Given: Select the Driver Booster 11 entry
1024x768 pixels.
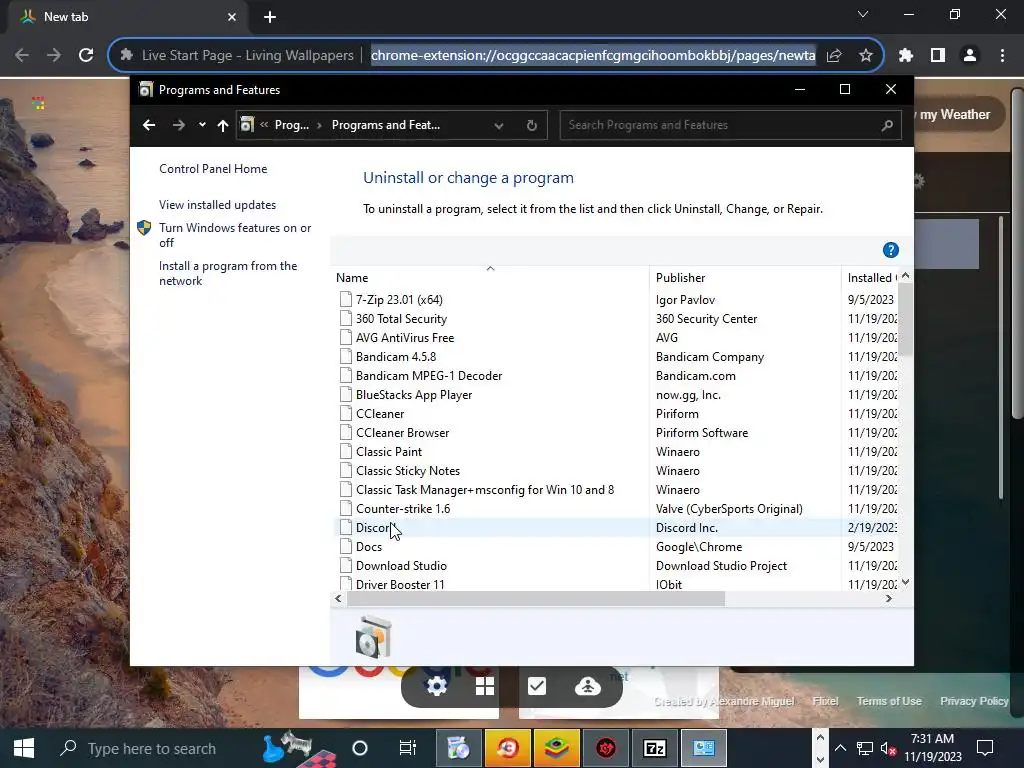Looking at the screenshot, I should point(400,584).
